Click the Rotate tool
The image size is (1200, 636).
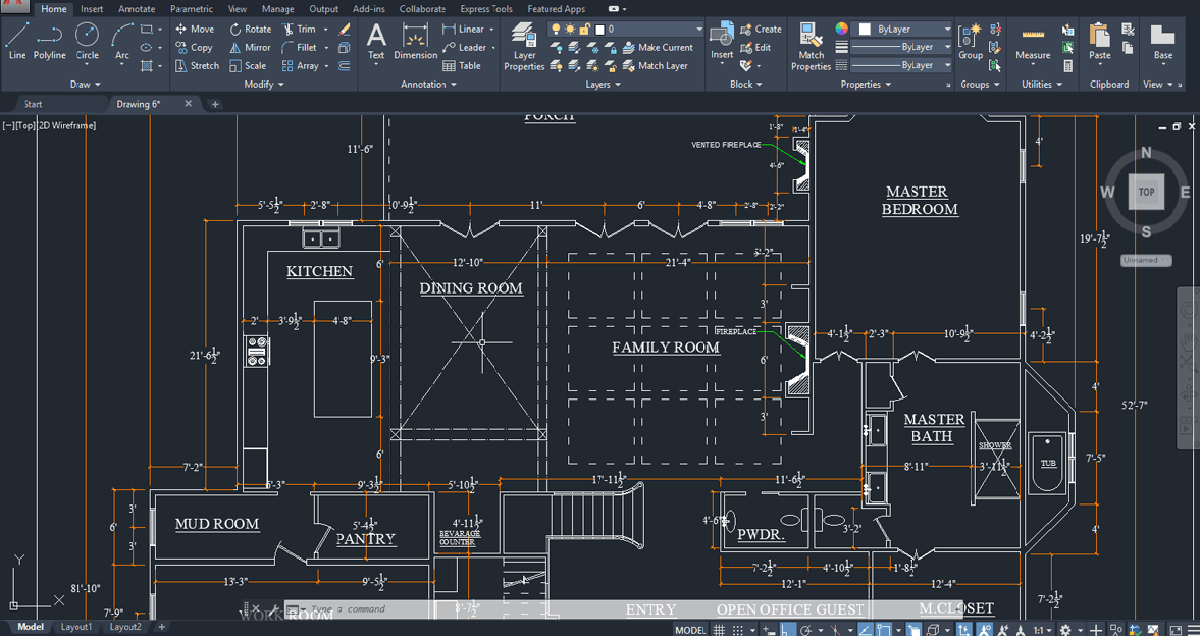(x=250, y=29)
